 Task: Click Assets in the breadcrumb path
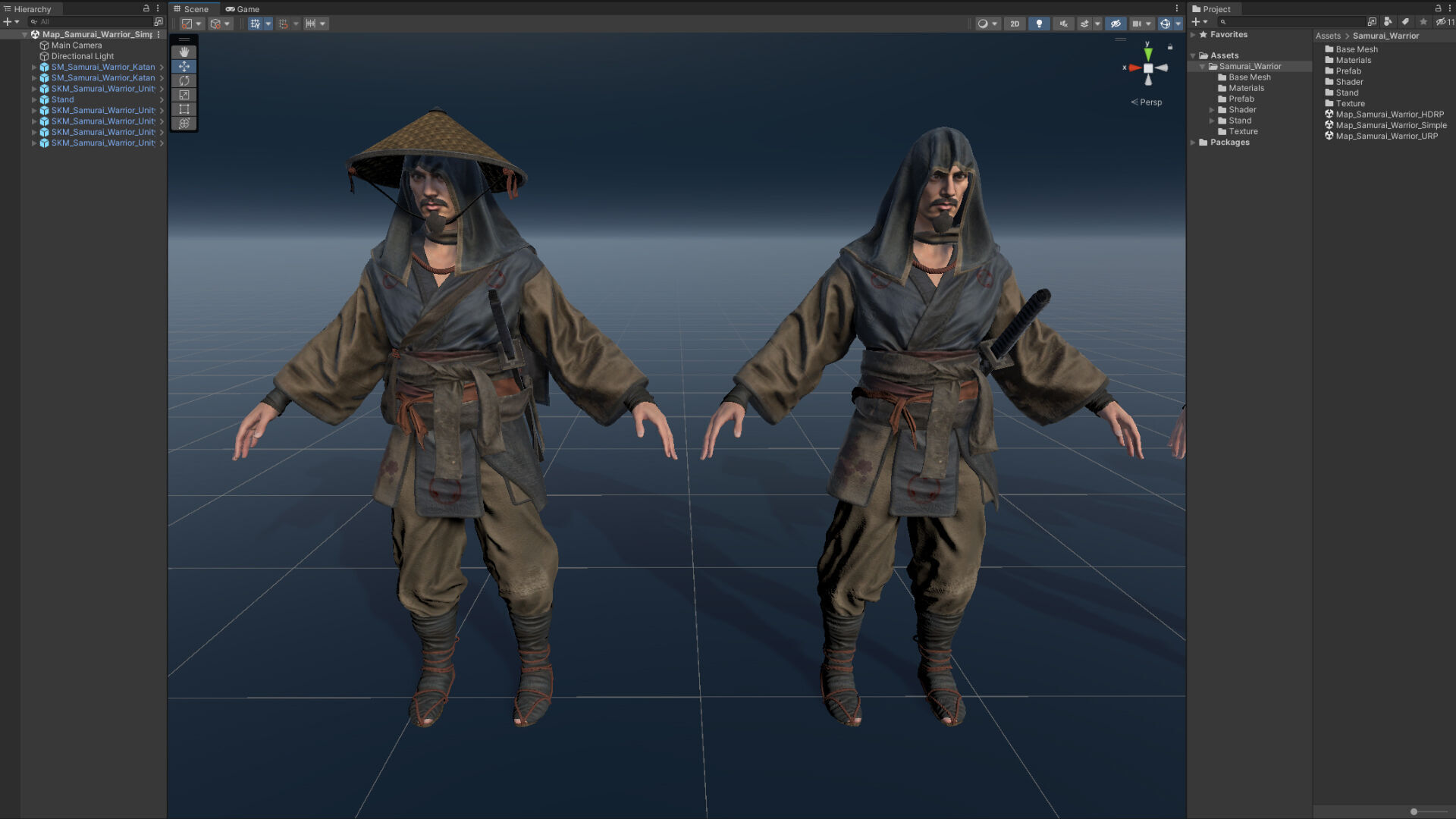(1328, 36)
